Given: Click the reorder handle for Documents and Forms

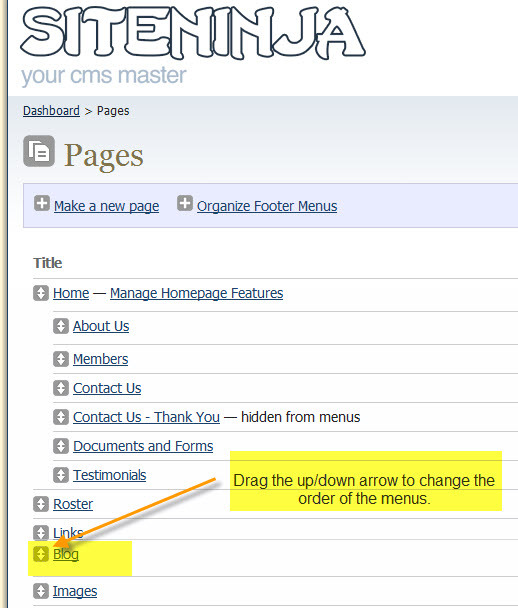Looking at the screenshot, I should tap(61, 446).
